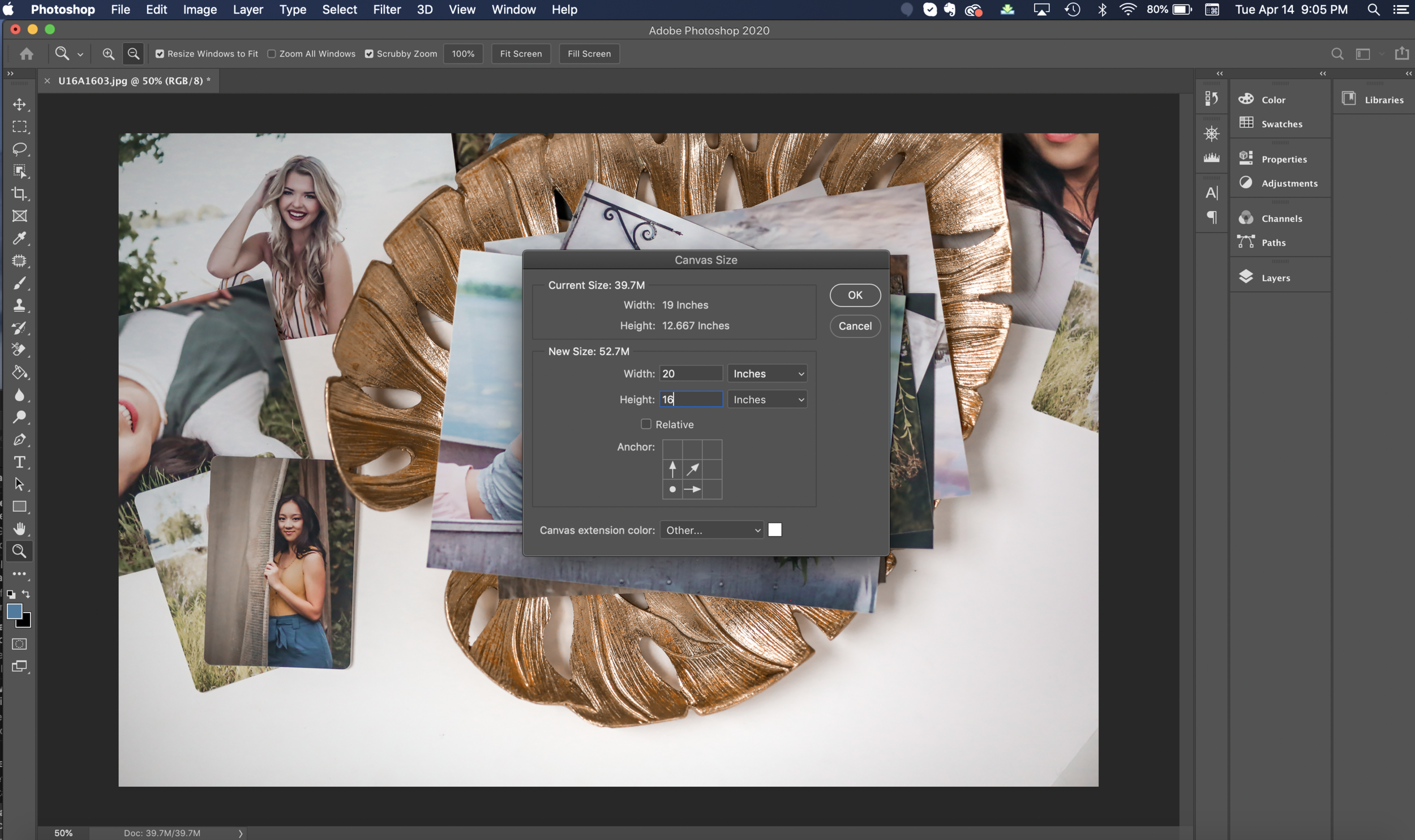1415x840 pixels.
Task: Choose the Hand tool
Action: click(x=19, y=529)
